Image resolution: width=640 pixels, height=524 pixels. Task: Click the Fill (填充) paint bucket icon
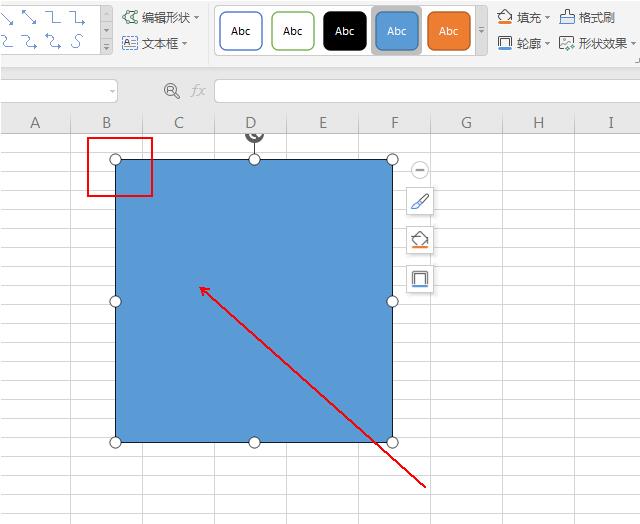click(x=505, y=18)
